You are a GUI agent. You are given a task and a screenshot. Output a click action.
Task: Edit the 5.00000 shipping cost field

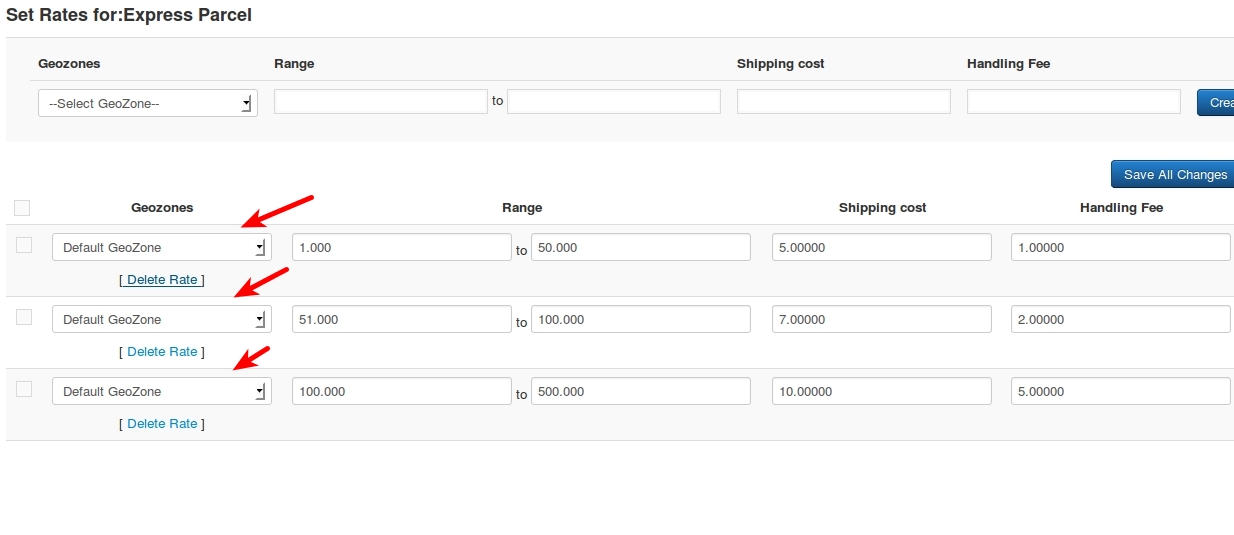click(881, 247)
